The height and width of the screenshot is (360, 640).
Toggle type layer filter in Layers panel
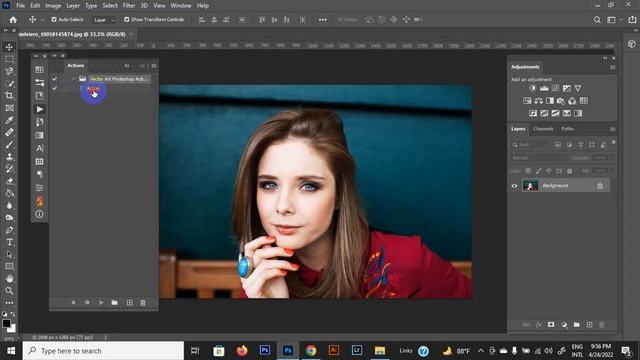580,145
